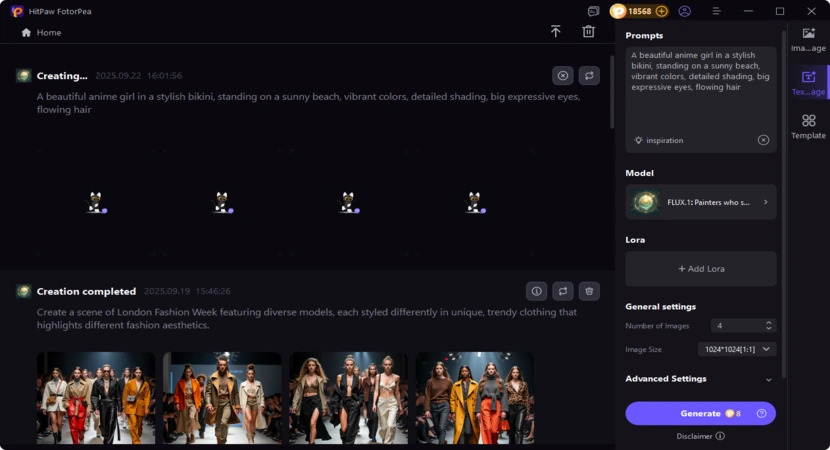
Task: Click the timestamp 2025.09.22 16:01:56
Action: tap(139, 76)
